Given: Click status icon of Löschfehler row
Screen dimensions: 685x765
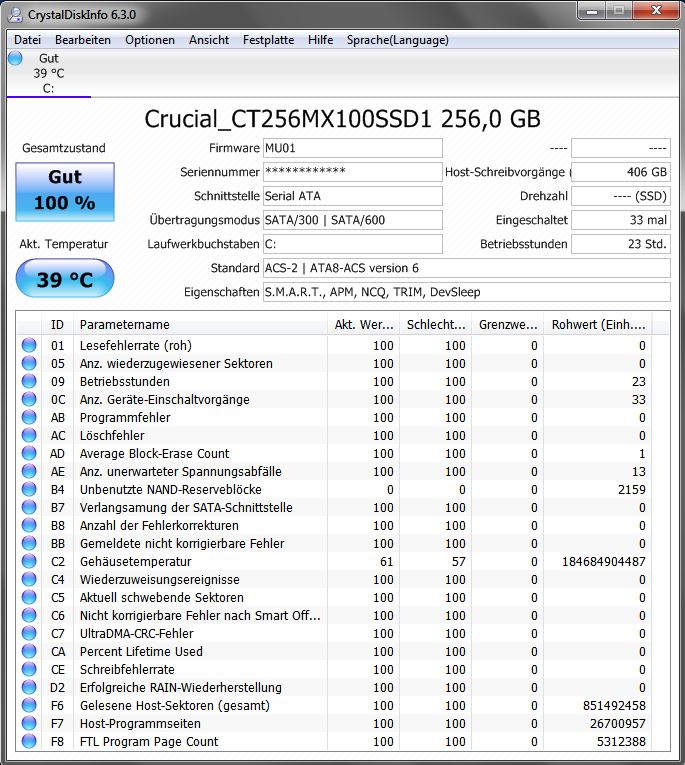Looking at the screenshot, I should coord(29,435).
